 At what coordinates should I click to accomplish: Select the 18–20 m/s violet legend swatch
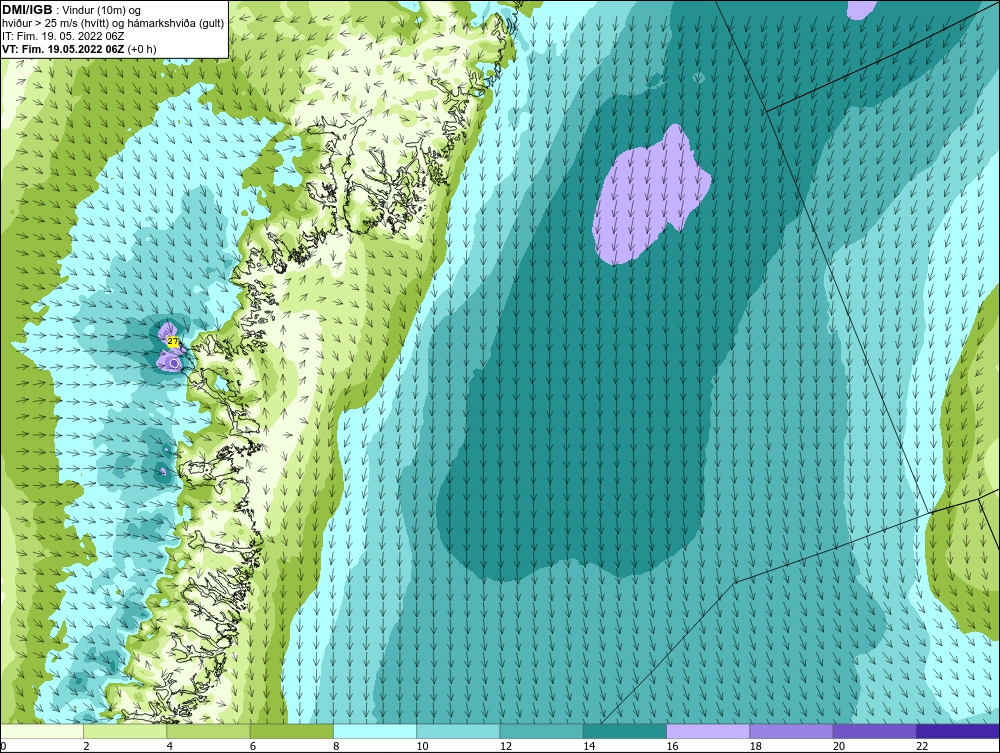[x=791, y=731]
